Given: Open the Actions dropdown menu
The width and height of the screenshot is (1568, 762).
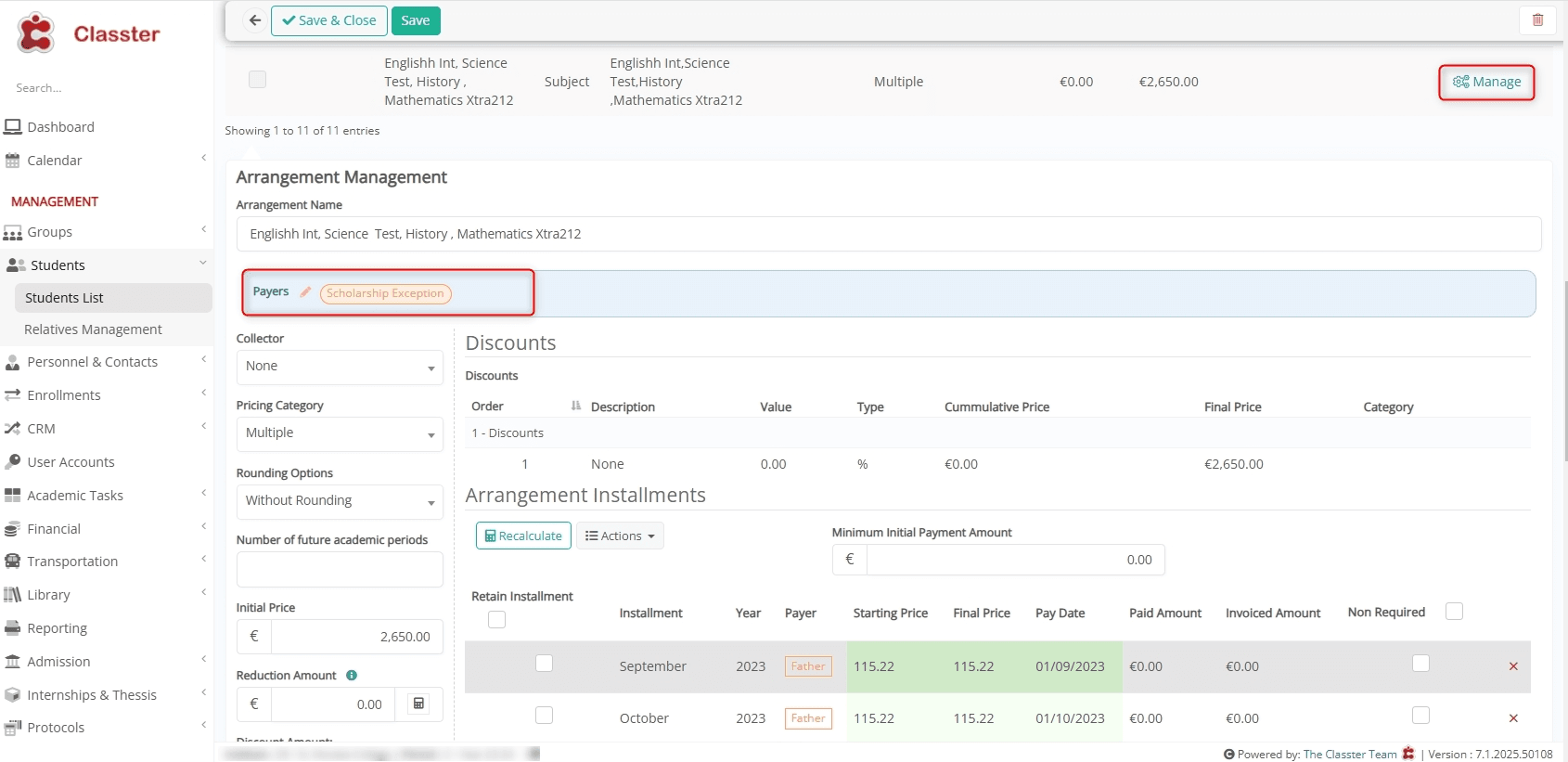Looking at the screenshot, I should tap(620, 536).
